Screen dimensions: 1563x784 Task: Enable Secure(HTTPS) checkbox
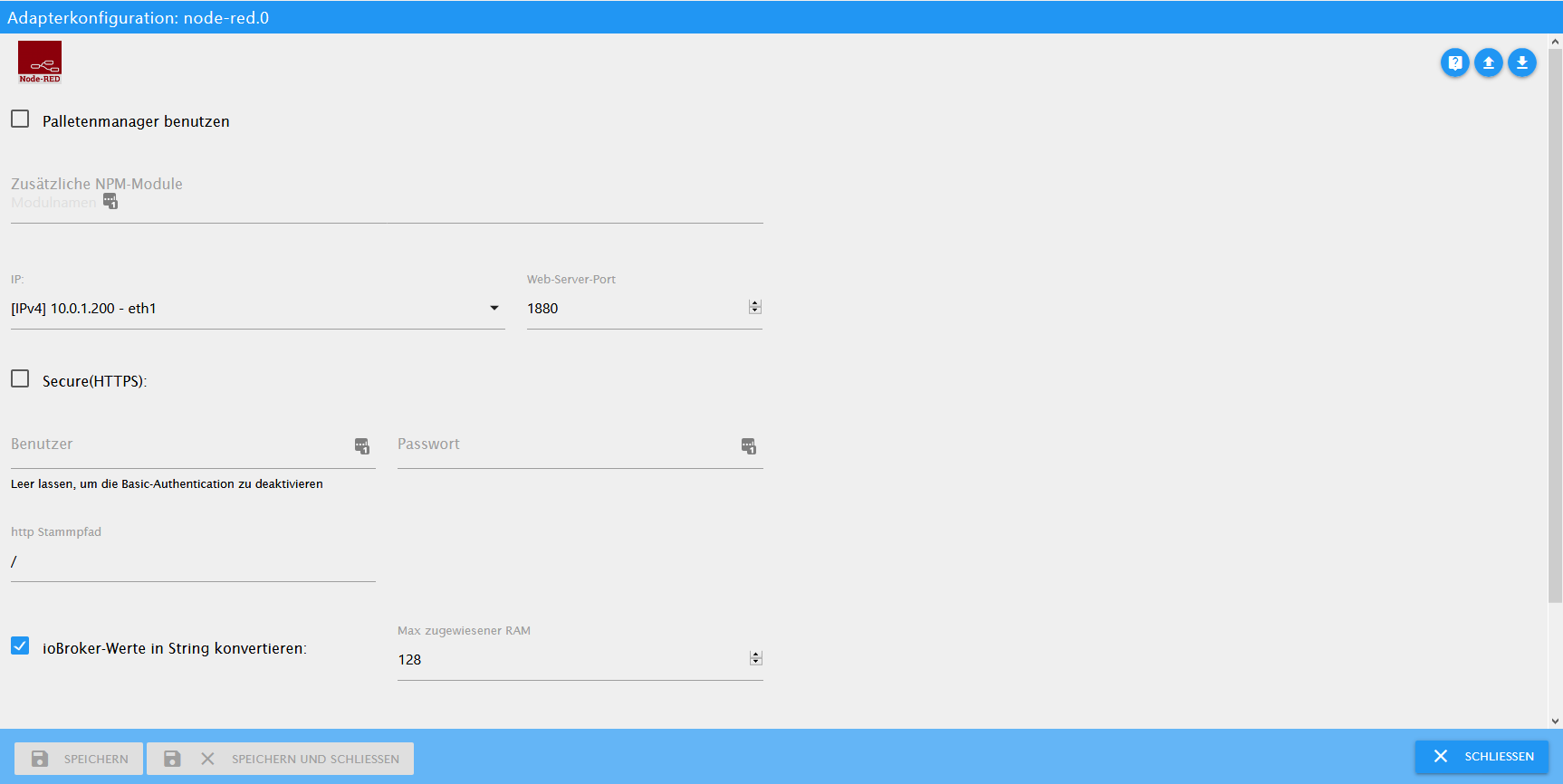pos(20,378)
